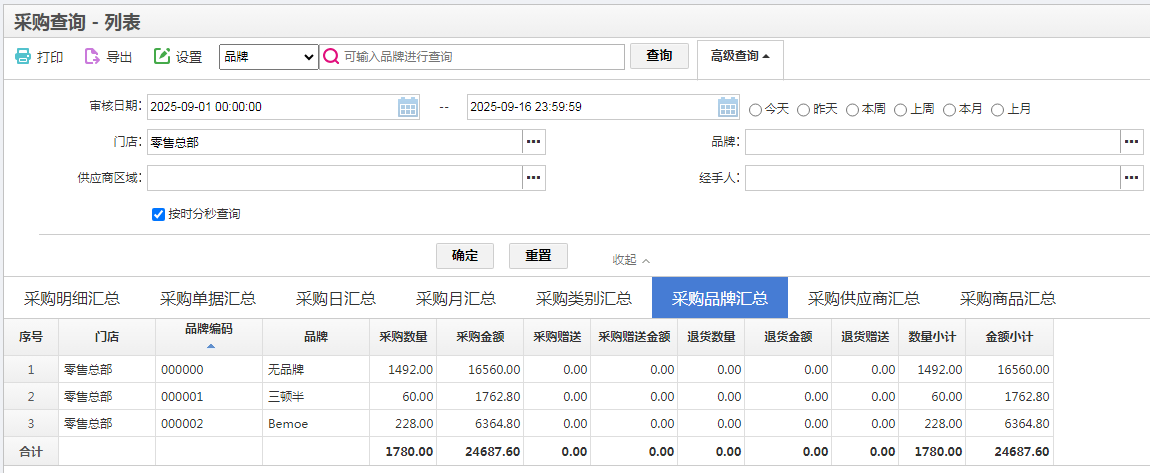
Task: Click the Export (导出) icon
Action: click(x=92, y=57)
